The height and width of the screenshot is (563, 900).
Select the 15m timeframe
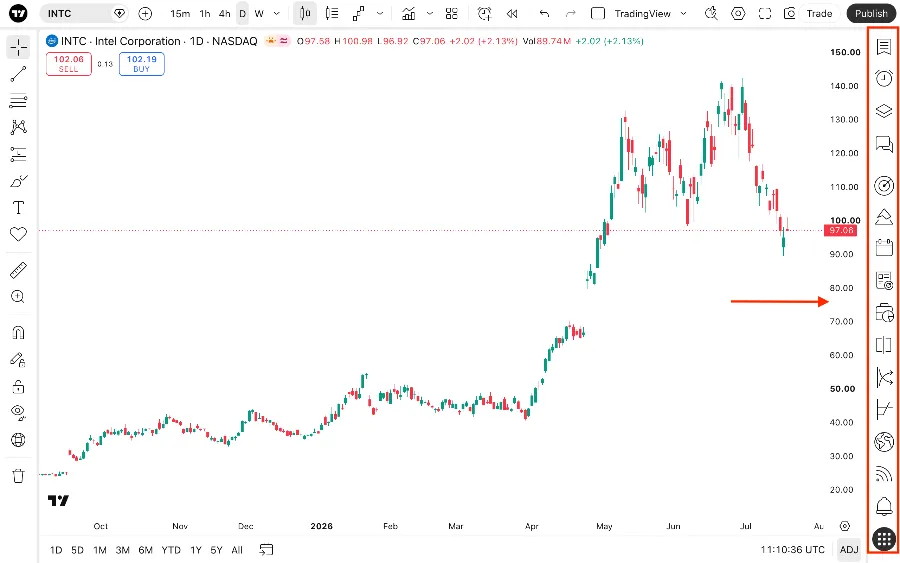coord(180,13)
